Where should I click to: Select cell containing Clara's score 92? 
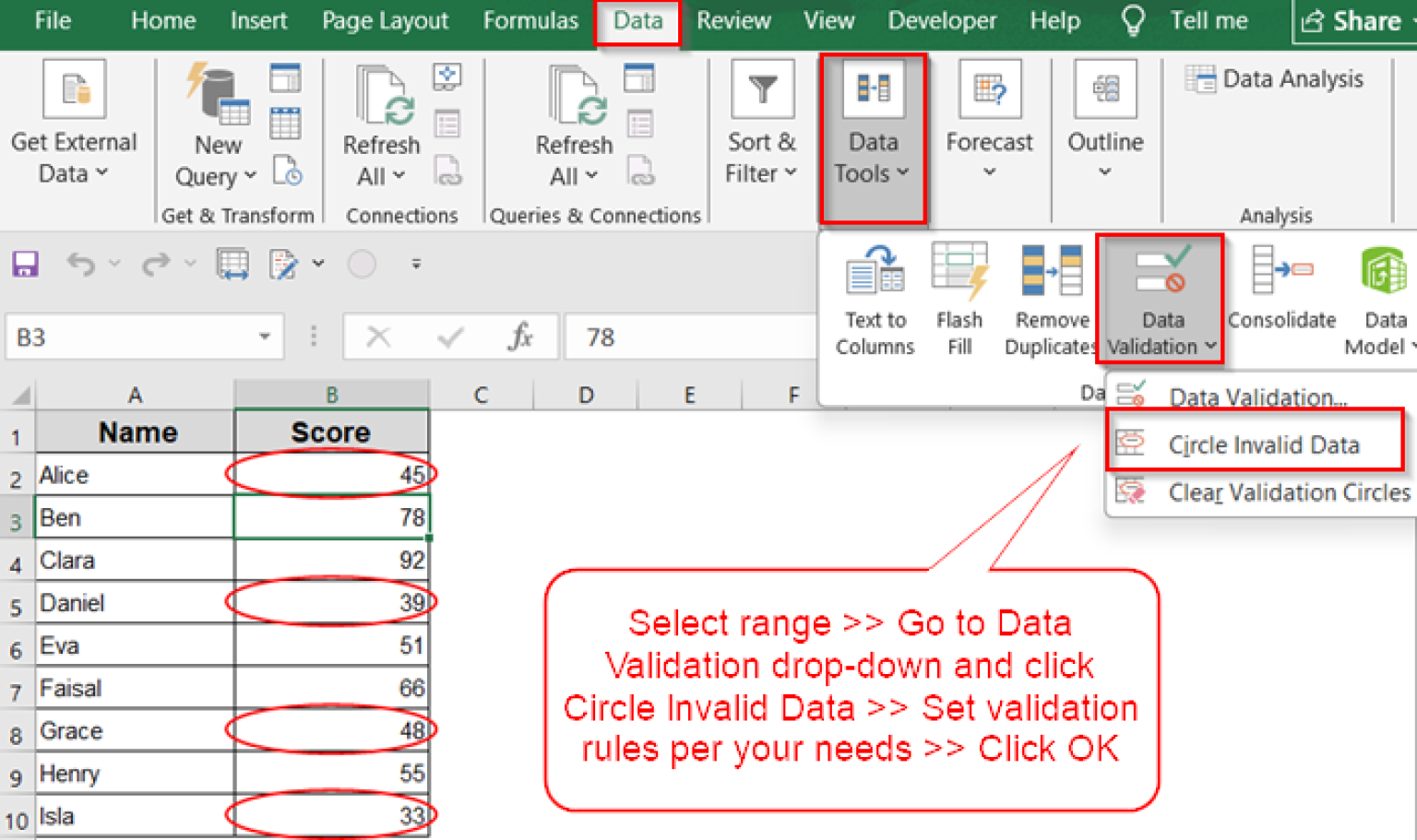point(331,561)
